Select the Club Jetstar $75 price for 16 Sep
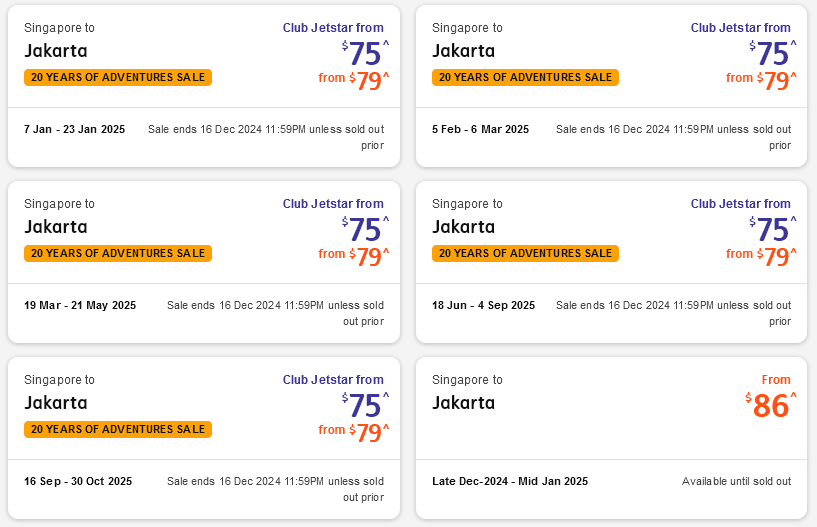The width and height of the screenshot is (817, 527). coord(365,404)
